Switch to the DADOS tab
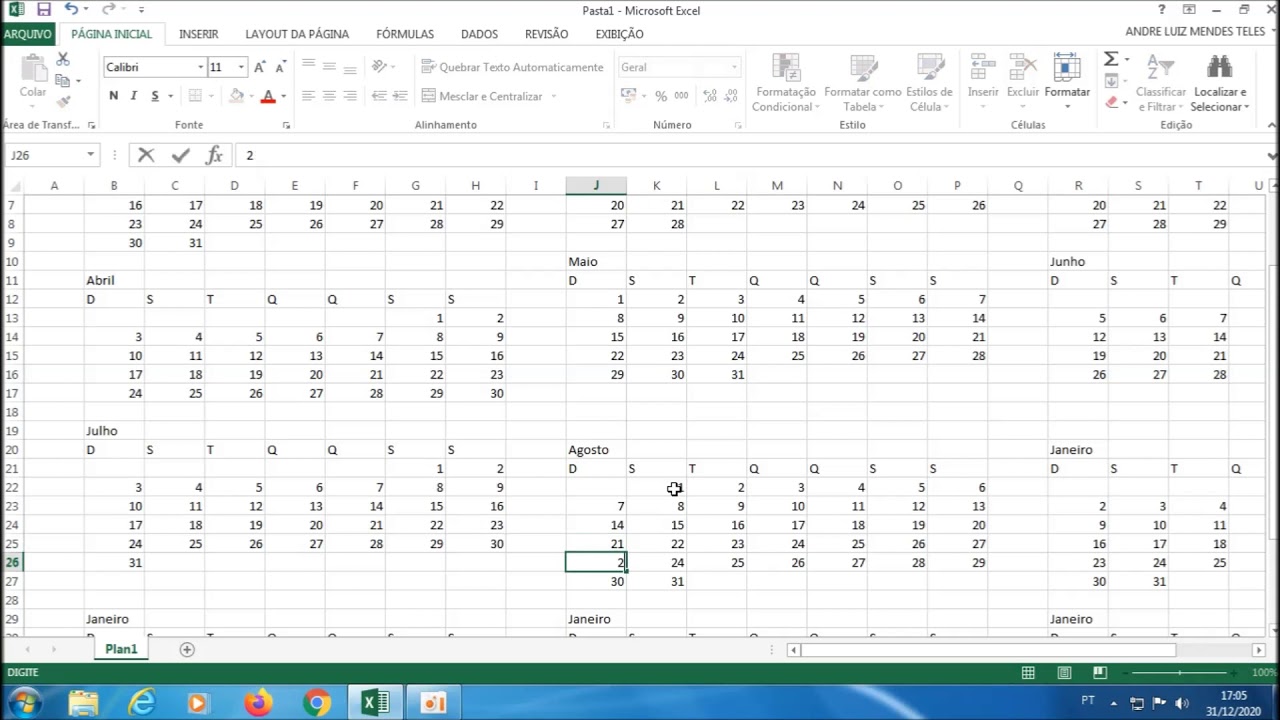 tap(479, 34)
